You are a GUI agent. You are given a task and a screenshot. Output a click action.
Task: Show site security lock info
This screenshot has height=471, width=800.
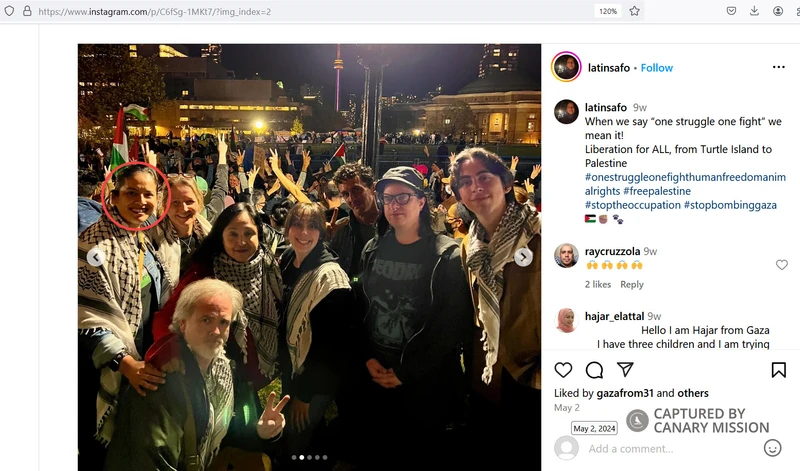coord(27,11)
